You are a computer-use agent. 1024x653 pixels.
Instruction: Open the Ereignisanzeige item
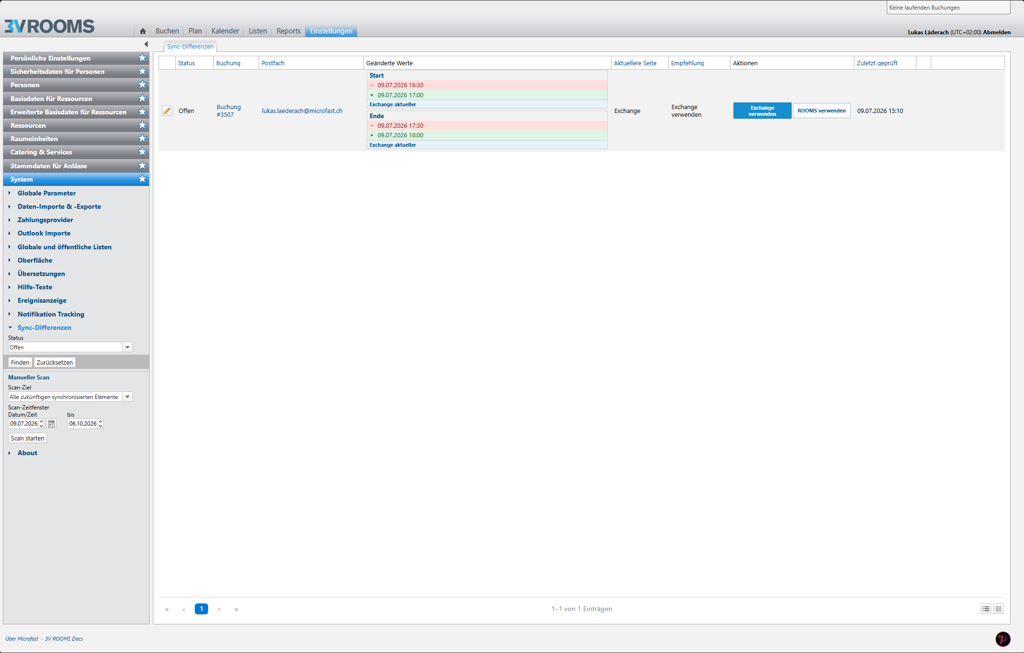42,300
